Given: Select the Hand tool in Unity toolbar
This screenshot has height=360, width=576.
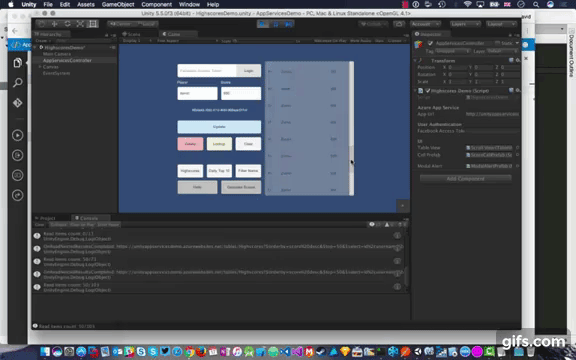Looking at the screenshot, I should coord(42,24).
